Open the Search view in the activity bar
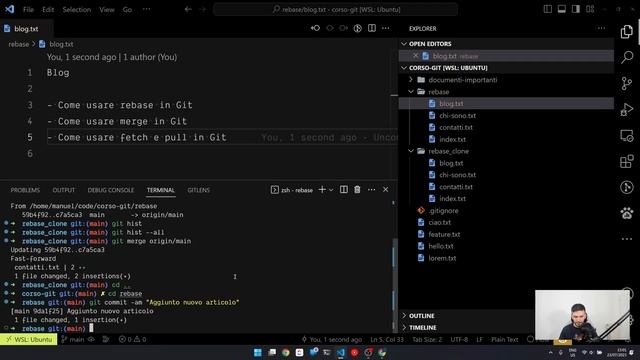Image resolution: width=640 pixels, height=360 pixels. pos(627,57)
